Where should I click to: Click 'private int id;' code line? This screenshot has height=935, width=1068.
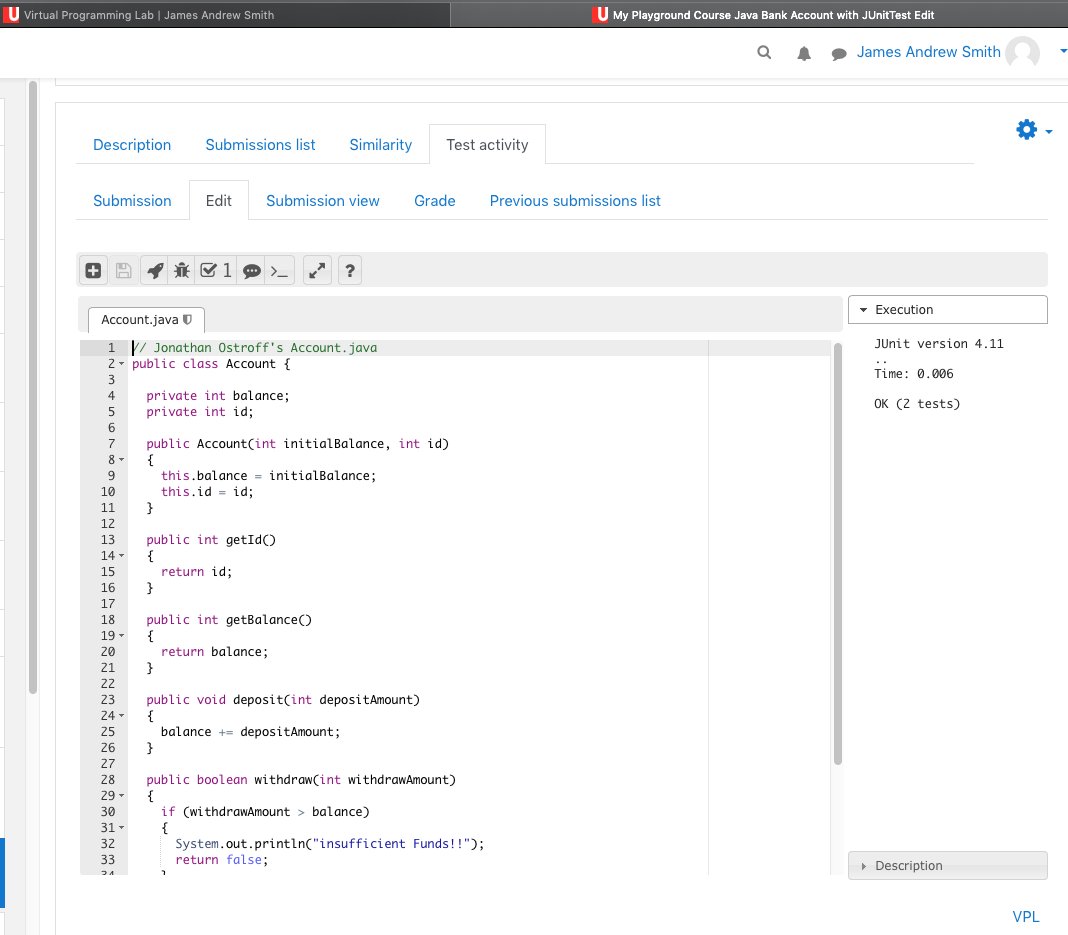(200, 411)
